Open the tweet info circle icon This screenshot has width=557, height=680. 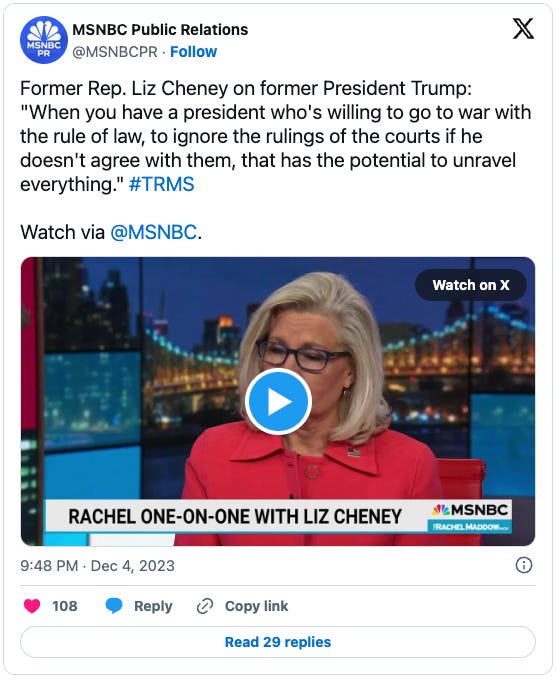524,566
